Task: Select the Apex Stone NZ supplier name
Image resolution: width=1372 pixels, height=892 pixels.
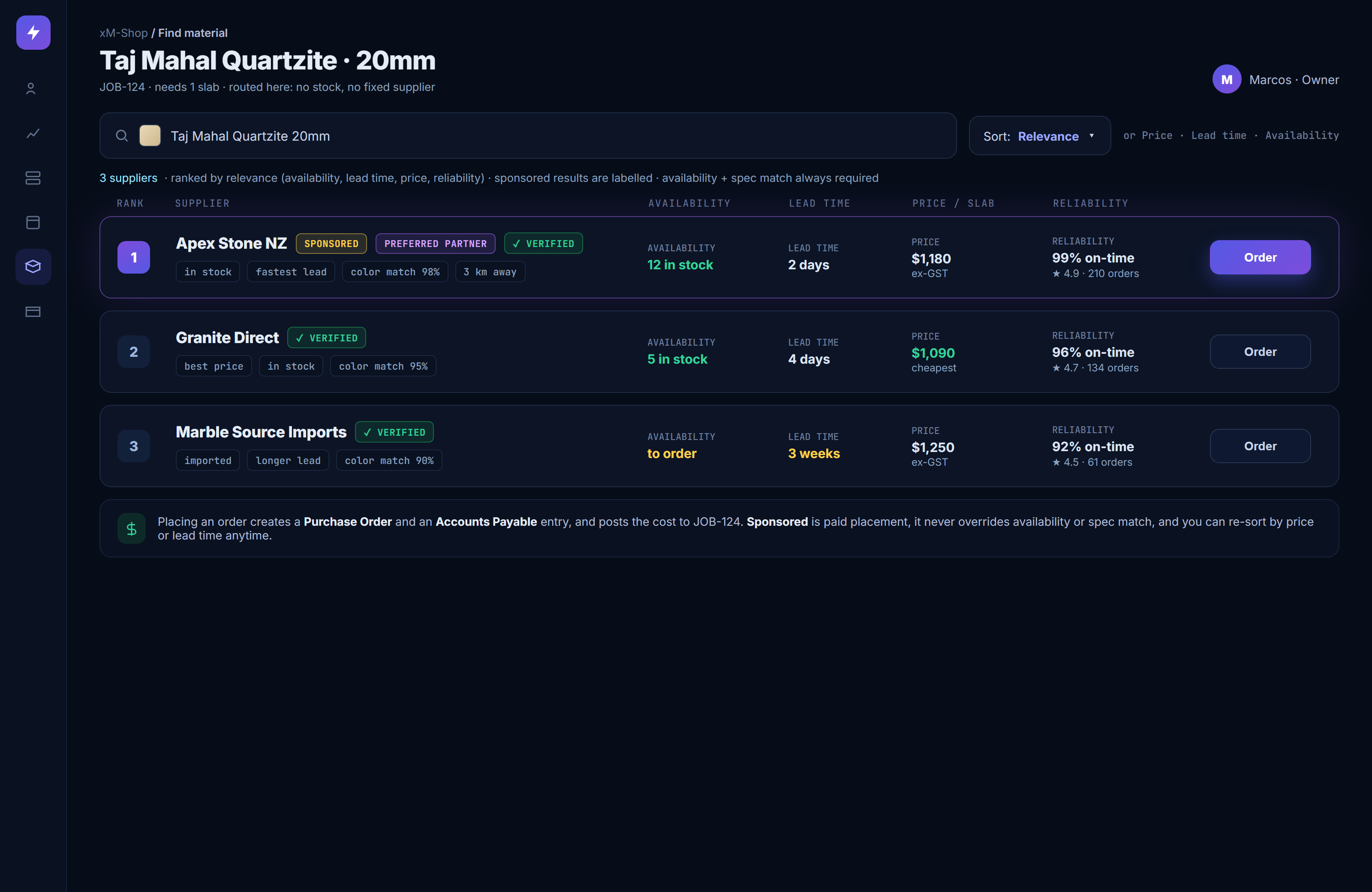Action: [x=231, y=243]
